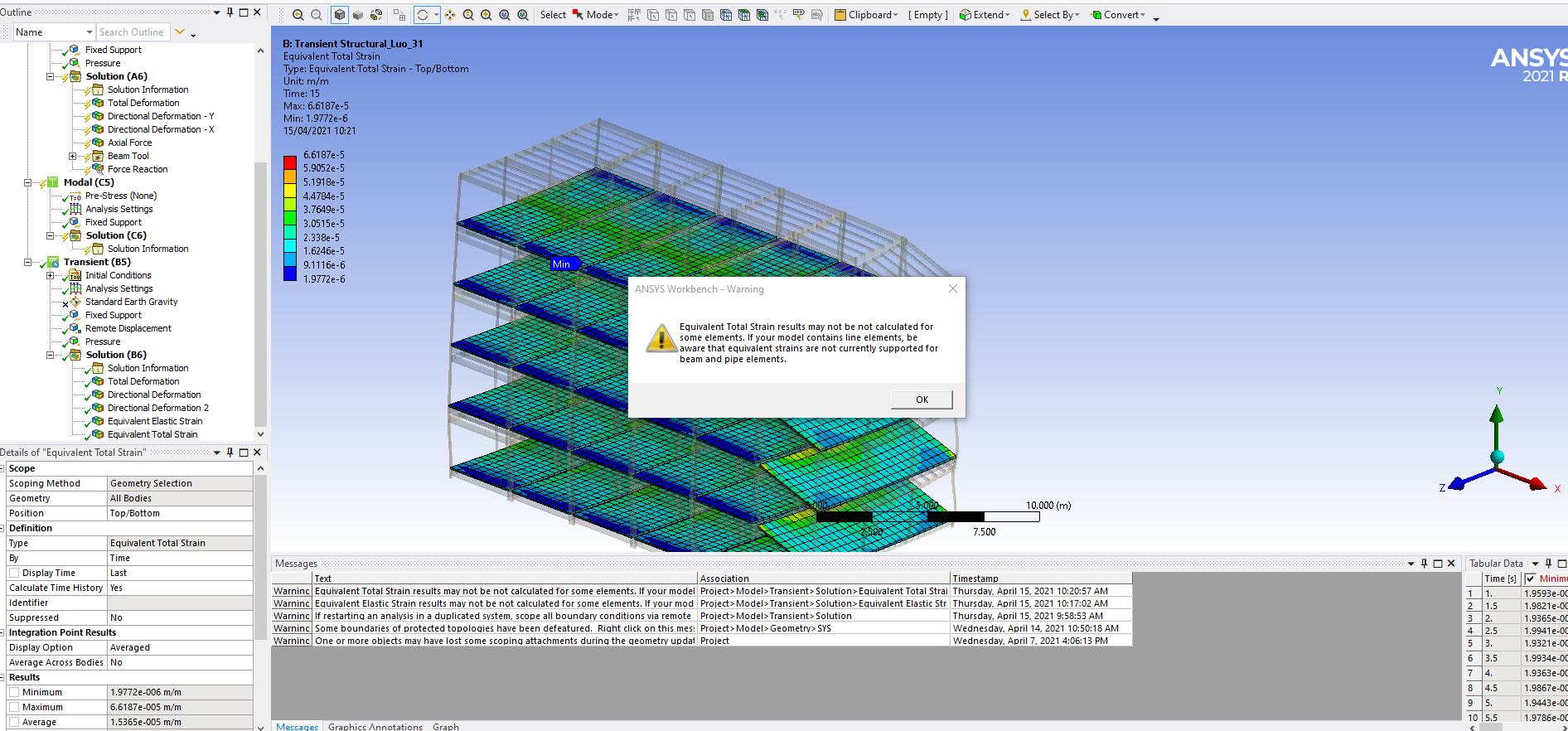Click the [ Empty ] clipboard button
The image size is (1568, 731).
(928, 15)
